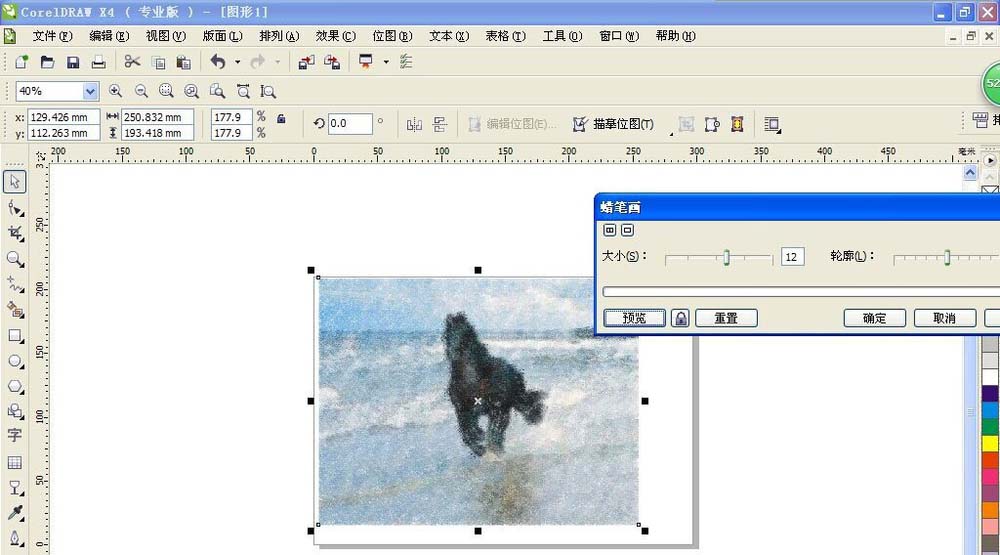
Task: Save document using the floppy disk icon
Action: 73,62
